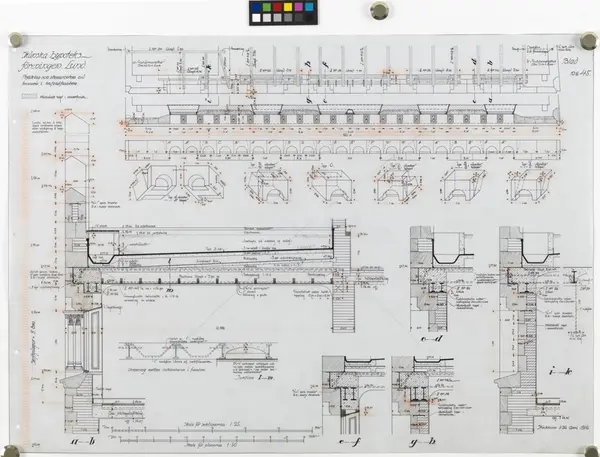The width and height of the screenshot is (600, 457).
Task: Pick the yellow color chart swatch
Action: click(x=288, y=7)
